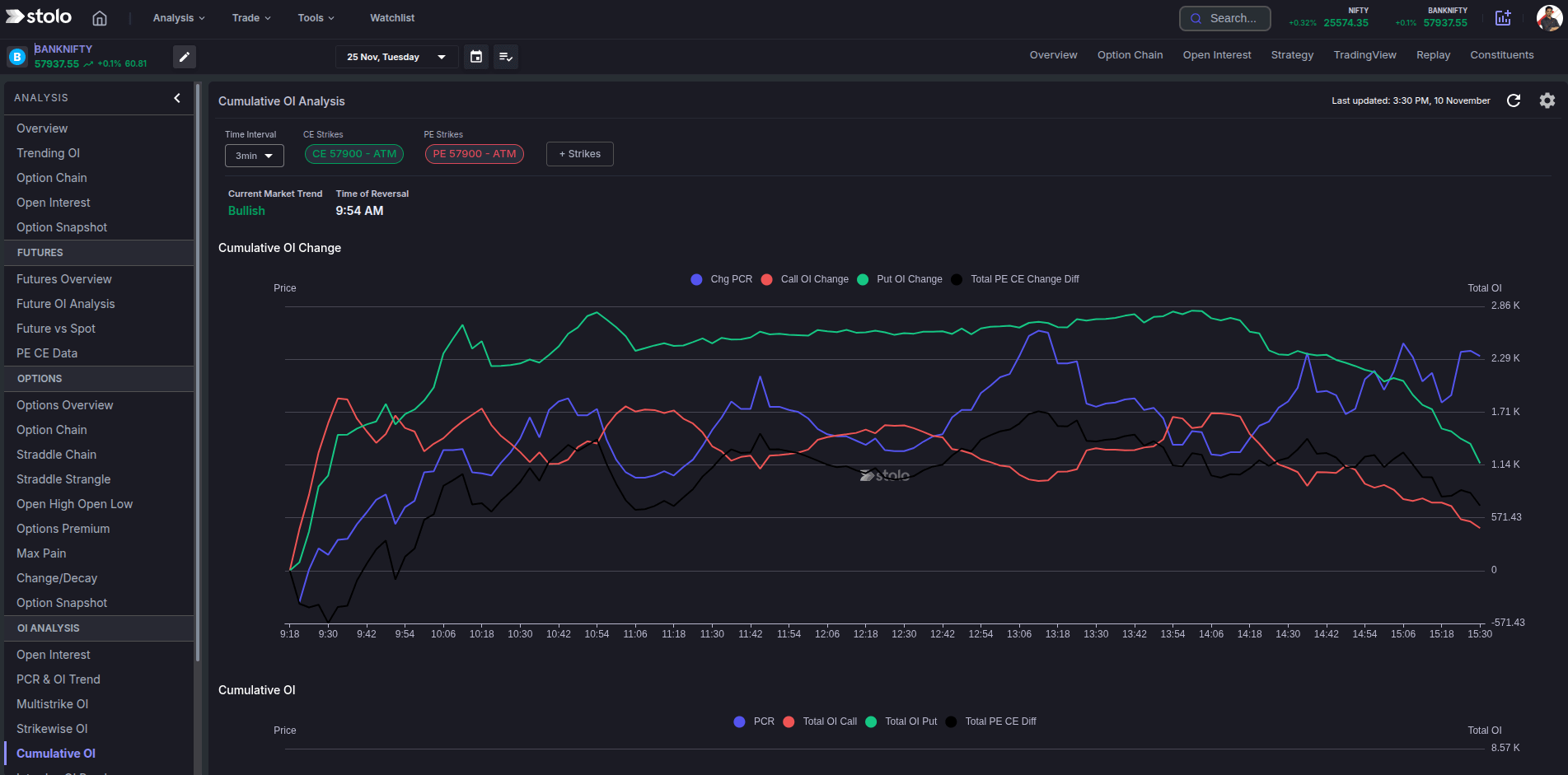Add strikes using the + Strikes button
Screen dimensions: 1568x775
coord(579,153)
